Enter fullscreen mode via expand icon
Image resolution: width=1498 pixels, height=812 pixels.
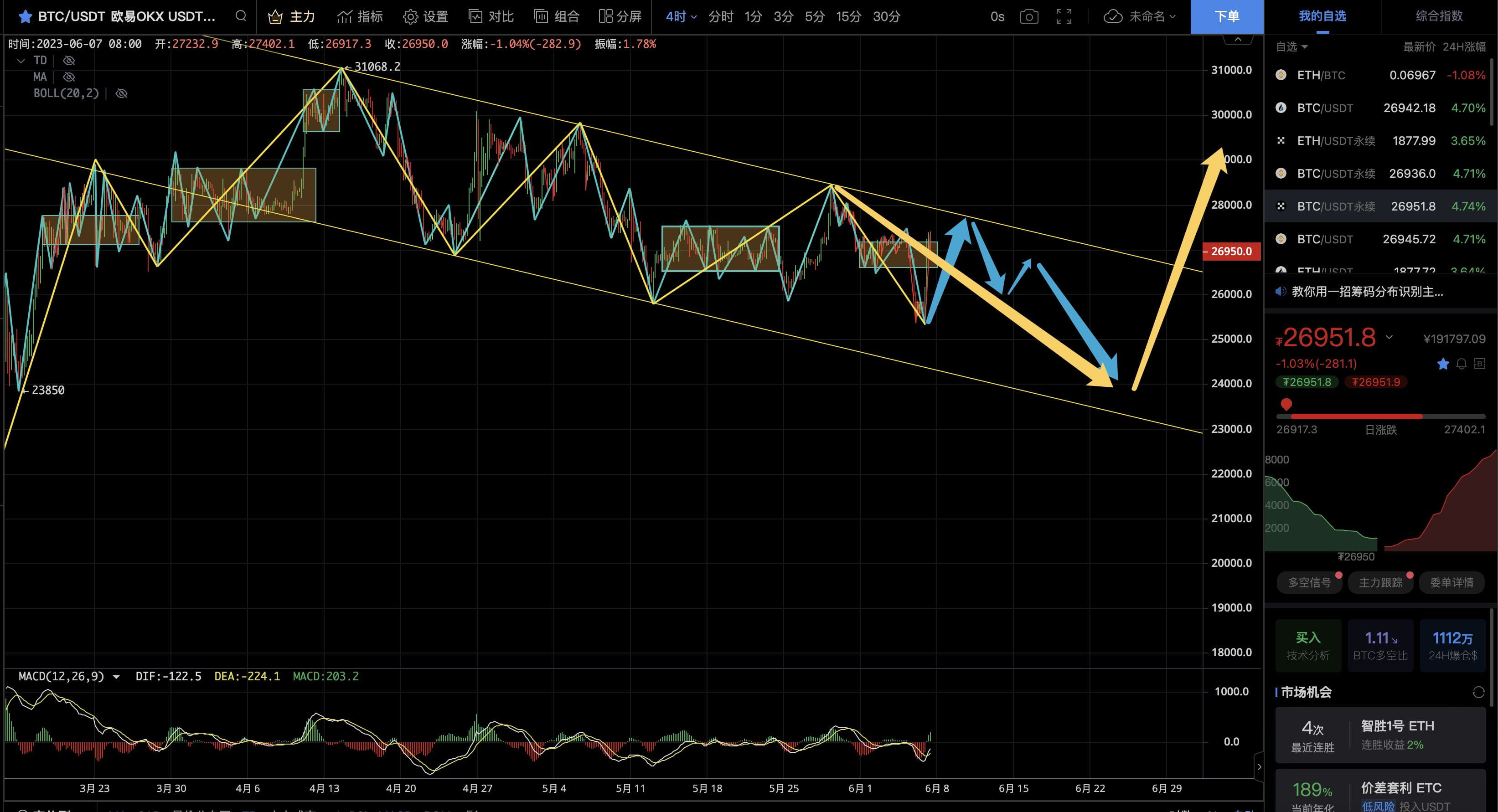pyautogui.click(x=1064, y=17)
